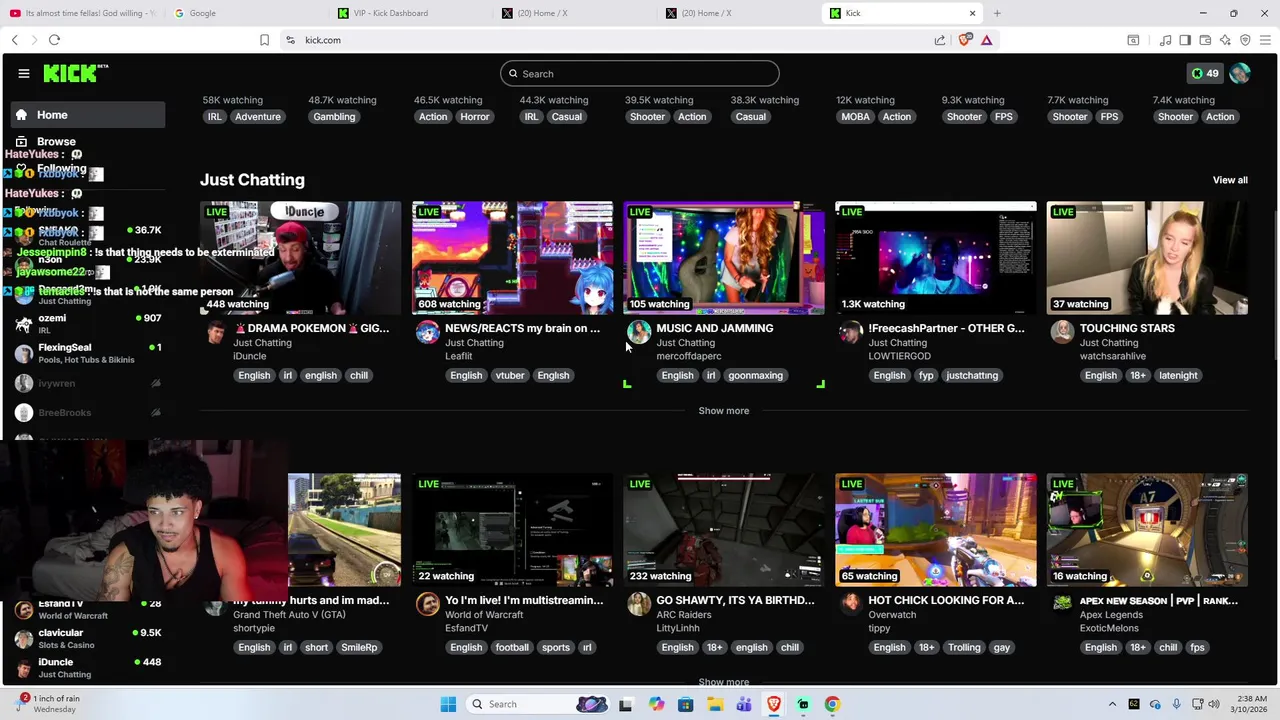Bookmark this page via the bookmark icon
1280x720 pixels.
click(264, 40)
